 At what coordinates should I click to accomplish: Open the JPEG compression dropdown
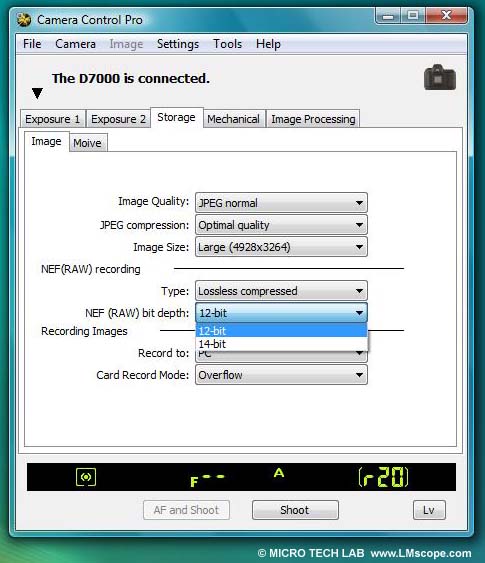(281, 225)
